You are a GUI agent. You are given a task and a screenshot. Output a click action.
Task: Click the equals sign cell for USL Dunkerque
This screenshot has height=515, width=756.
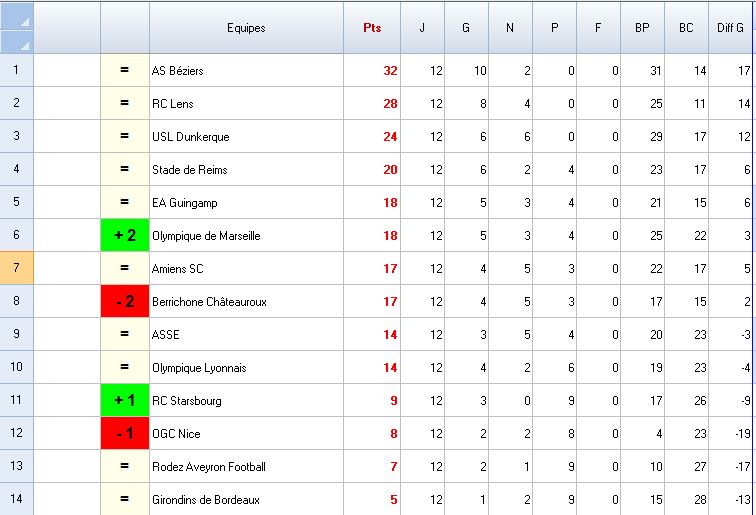[x=125, y=137]
